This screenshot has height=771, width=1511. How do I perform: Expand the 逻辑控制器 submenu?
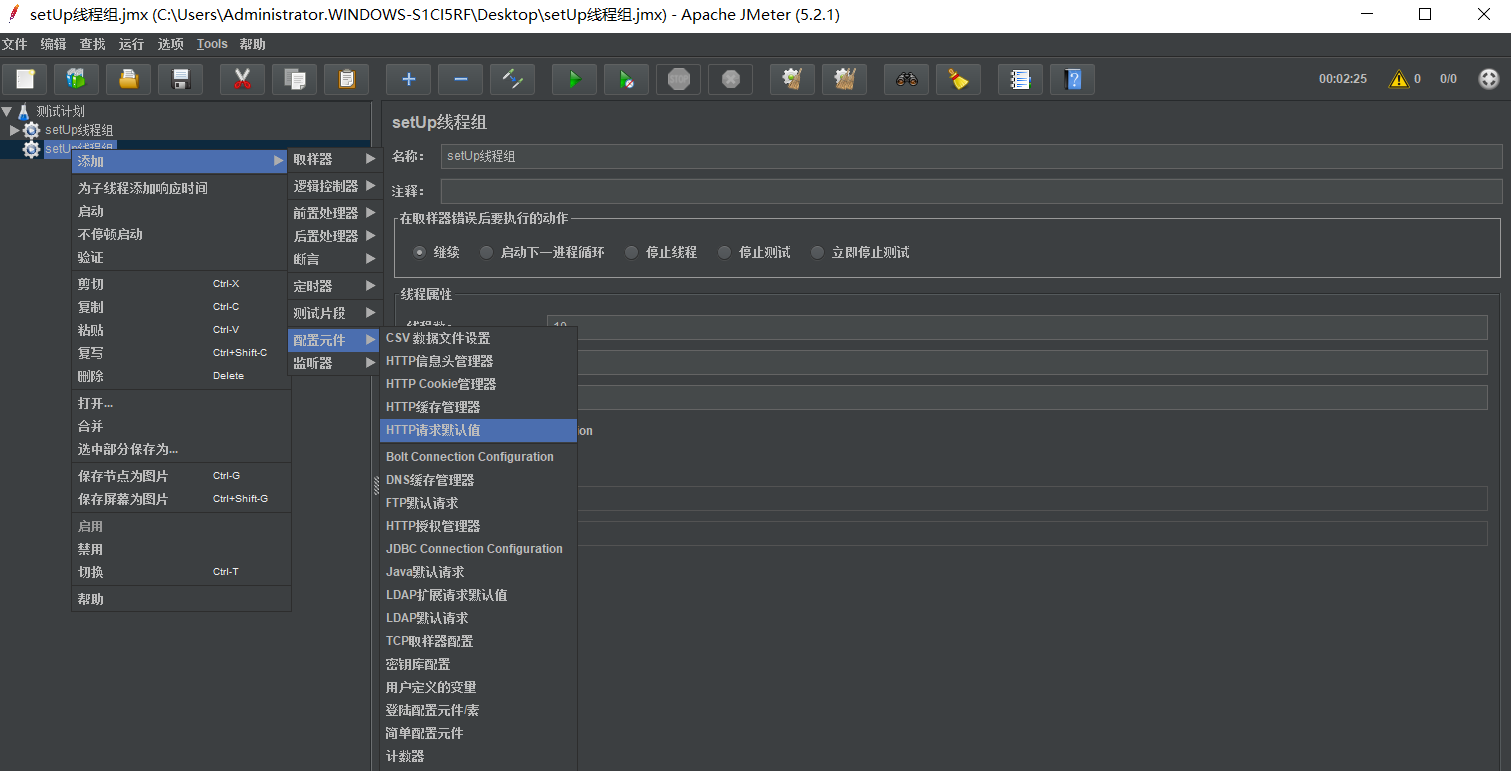point(335,186)
